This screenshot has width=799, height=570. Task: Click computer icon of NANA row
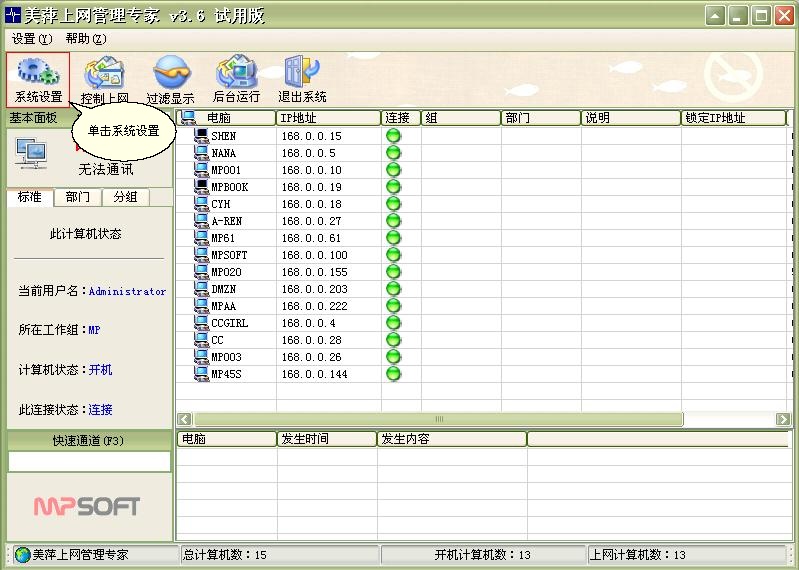coord(201,152)
